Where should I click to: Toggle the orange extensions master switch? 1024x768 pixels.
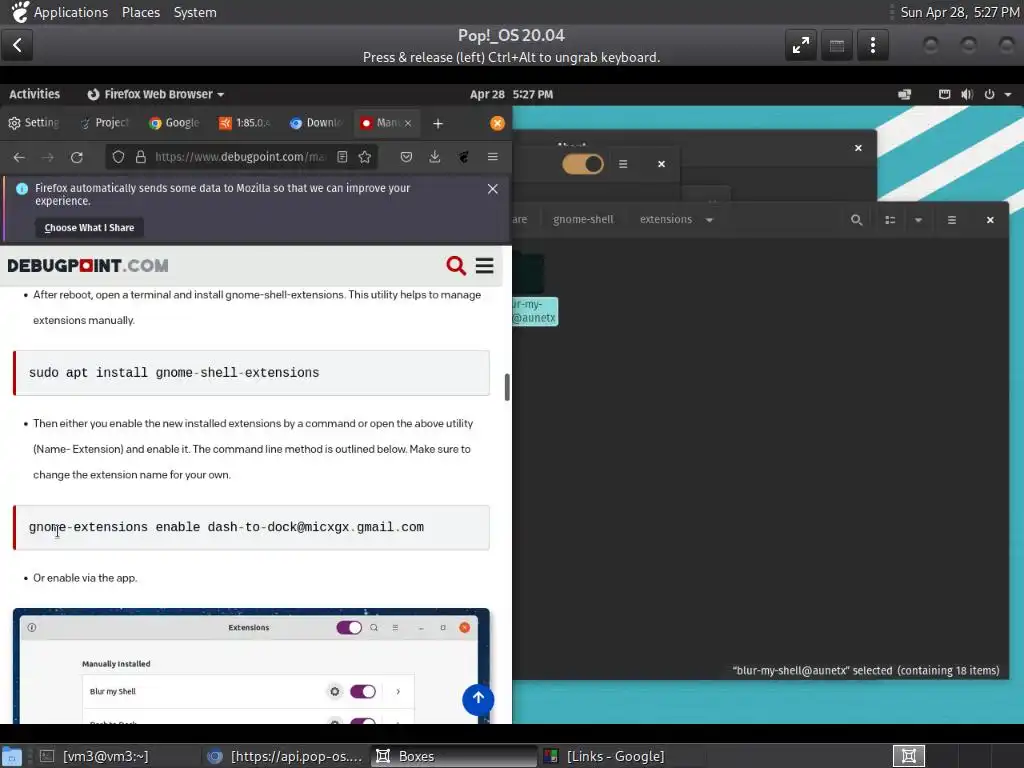click(x=583, y=164)
